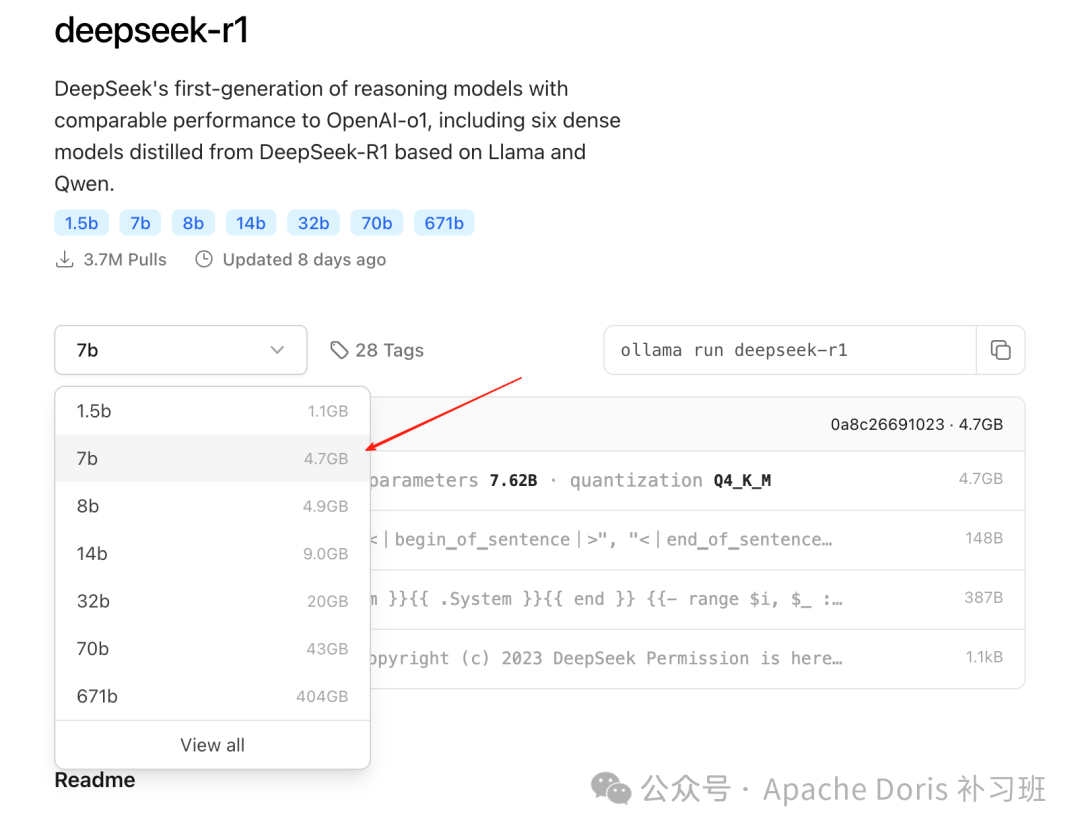The width and height of the screenshot is (1080, 832).
Task: Click the clock icon beside Updated
Action: coord(204,260)
